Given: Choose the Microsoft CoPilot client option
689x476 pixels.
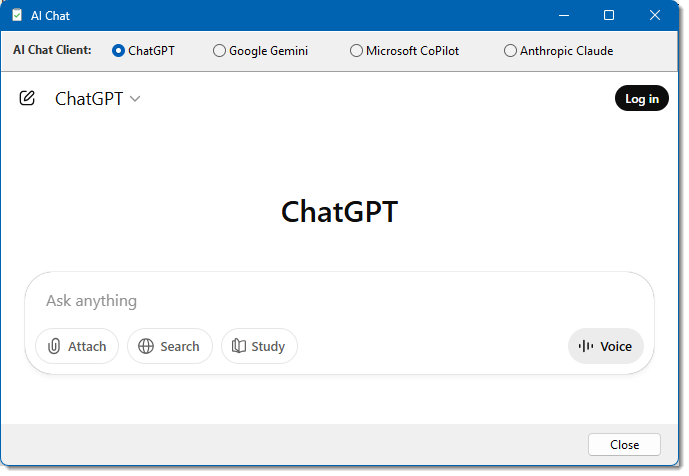Looking at the screenshot, I should point(357,51).
